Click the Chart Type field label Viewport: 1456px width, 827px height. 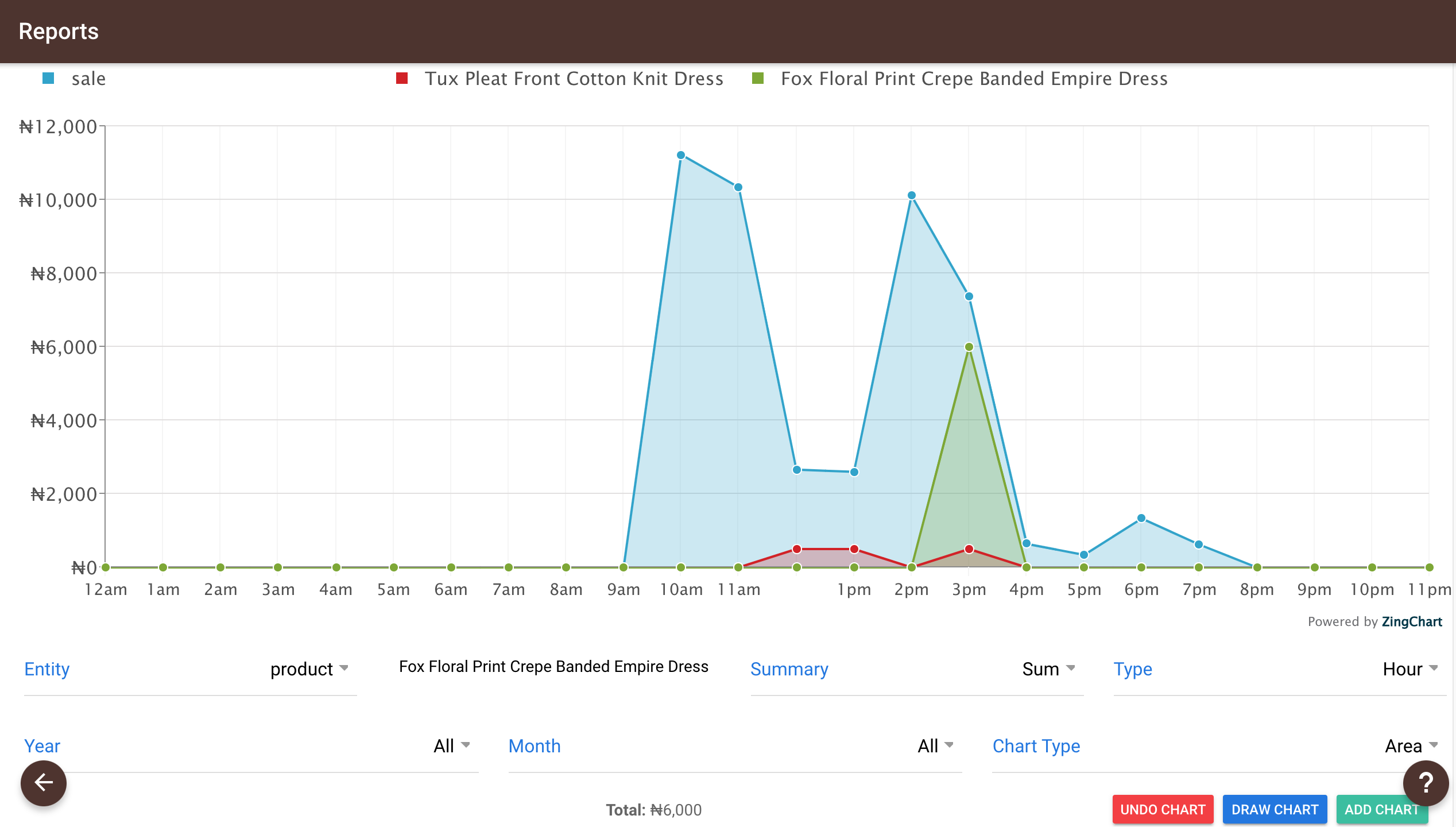1036,746
